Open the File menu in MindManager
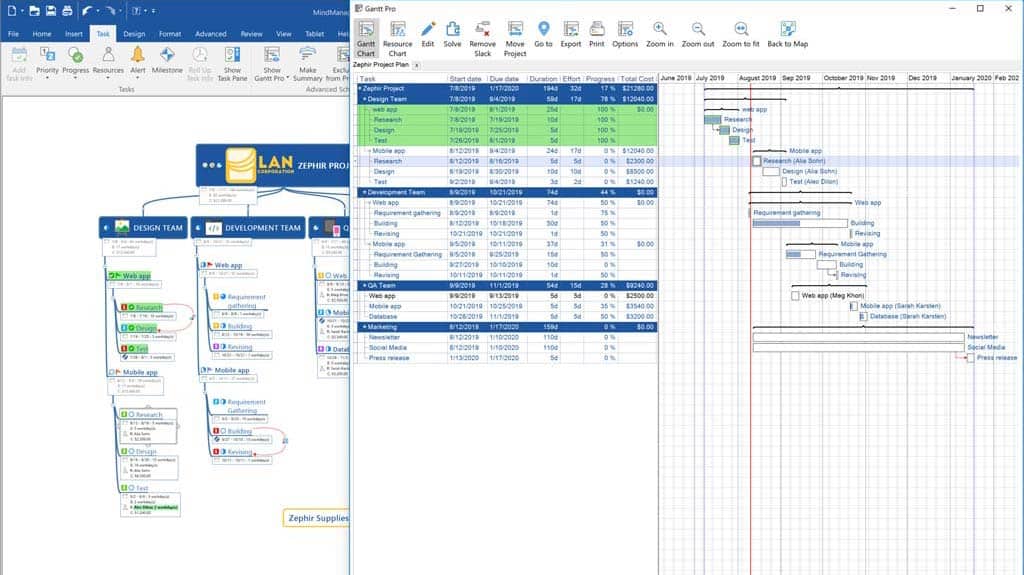1024x575 pixels. pos(13,34)
